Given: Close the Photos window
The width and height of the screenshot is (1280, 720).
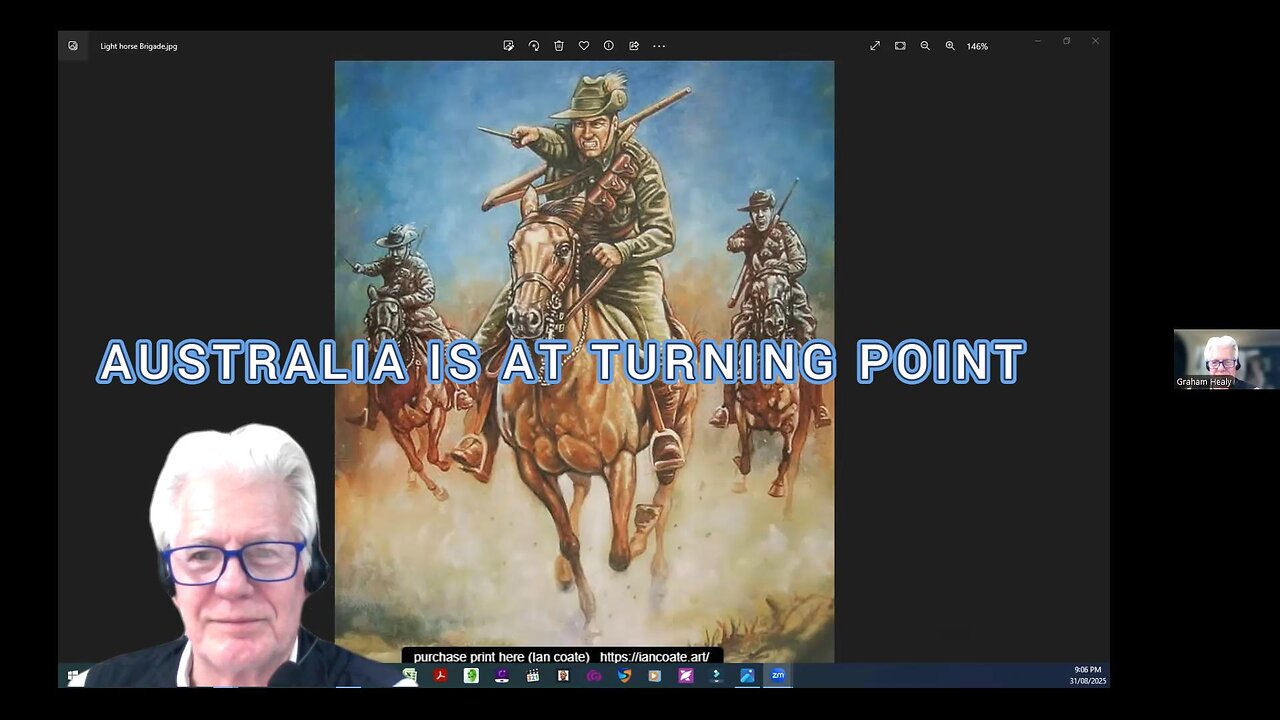Looking at the screenshot, I should tap(1095, 41).
